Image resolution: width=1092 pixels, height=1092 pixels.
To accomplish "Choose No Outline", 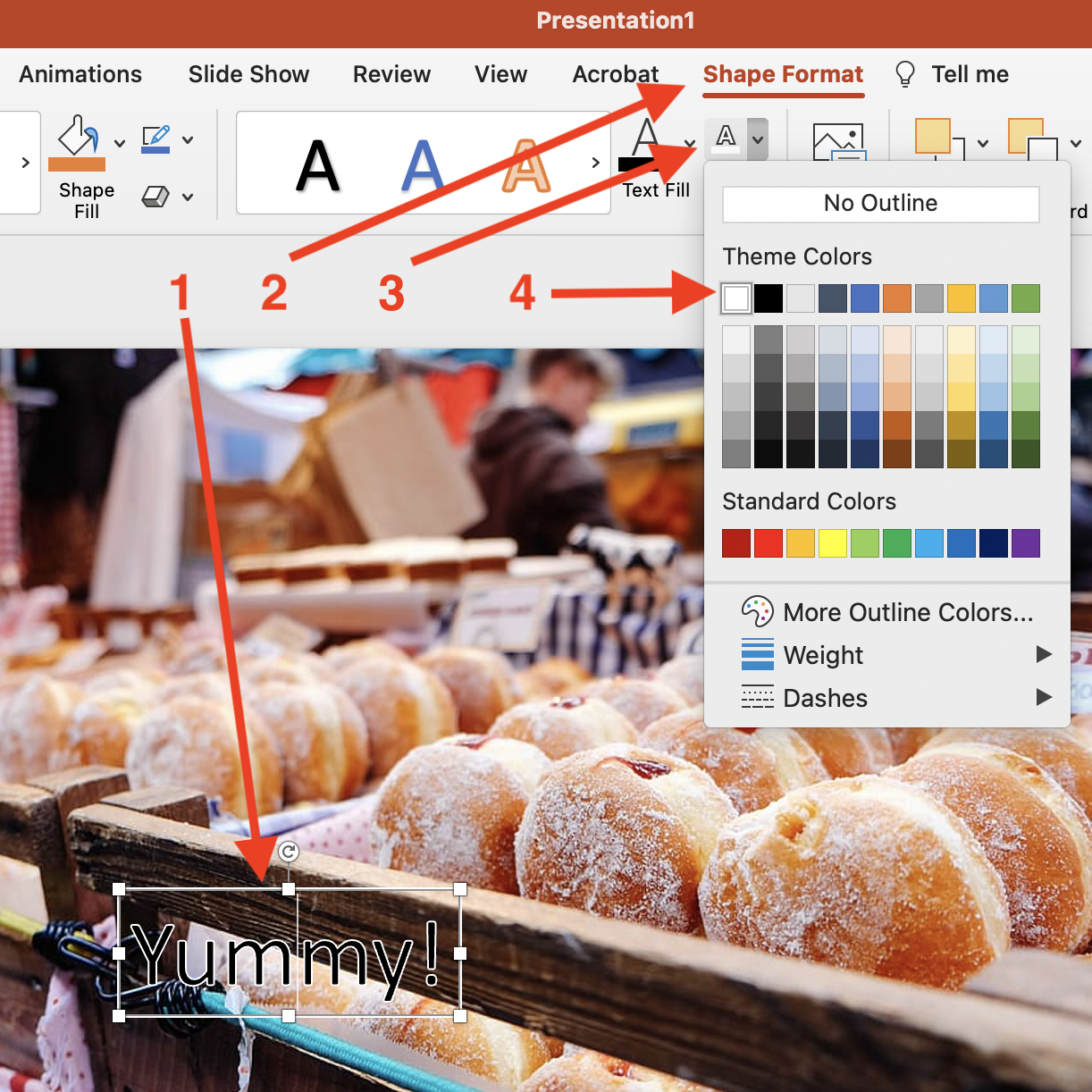I will coord(881,204).
